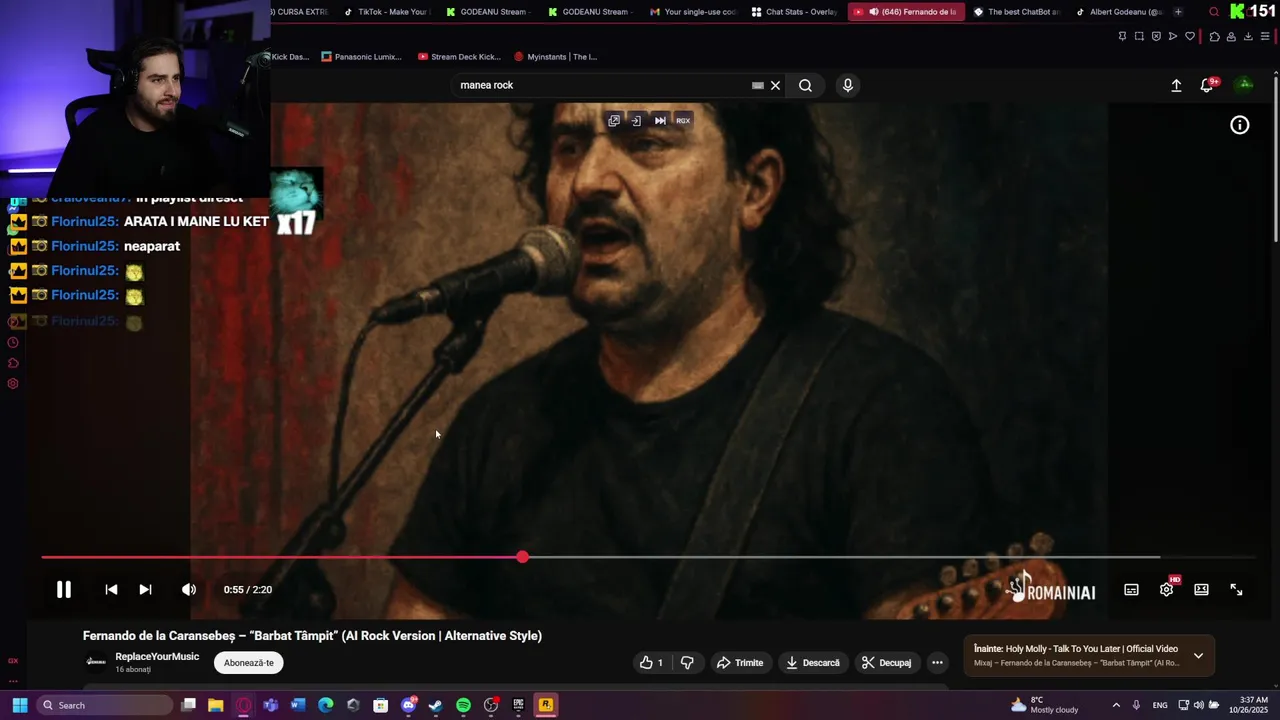Screen dimensions: 1280x720
Task: Show hidden system tray icons chevron
Action: point(1116,705)
